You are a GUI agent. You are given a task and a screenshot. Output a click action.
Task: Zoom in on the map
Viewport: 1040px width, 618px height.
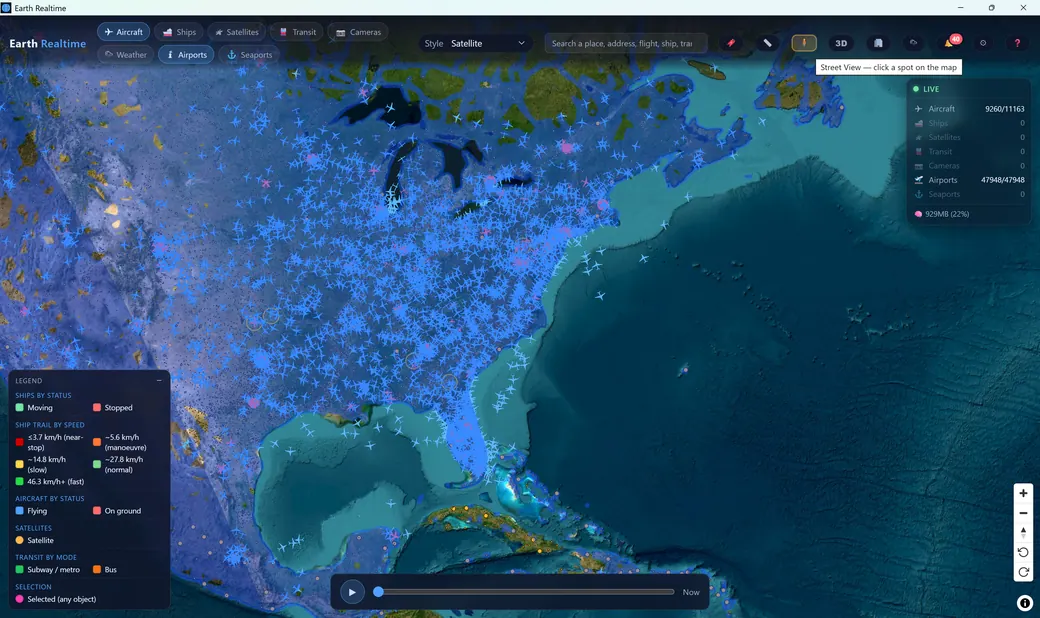1023,493
